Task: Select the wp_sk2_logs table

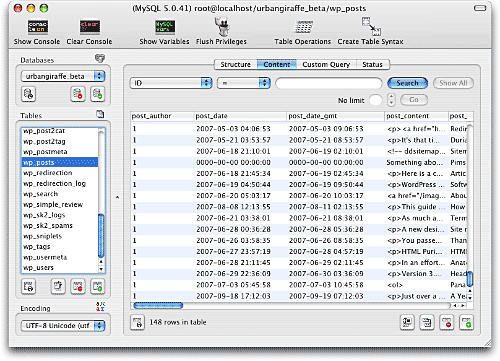Action: coord(60,215)
